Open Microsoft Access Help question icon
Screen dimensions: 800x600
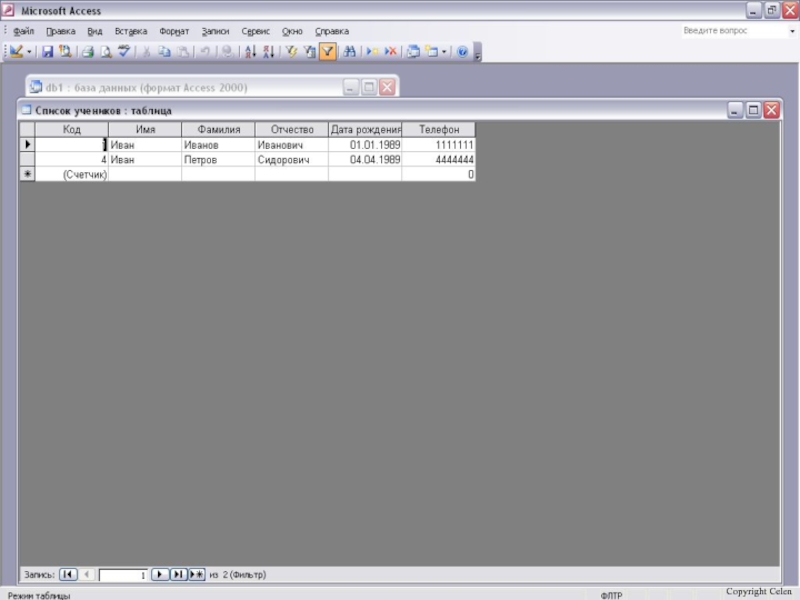click(462, 52)
